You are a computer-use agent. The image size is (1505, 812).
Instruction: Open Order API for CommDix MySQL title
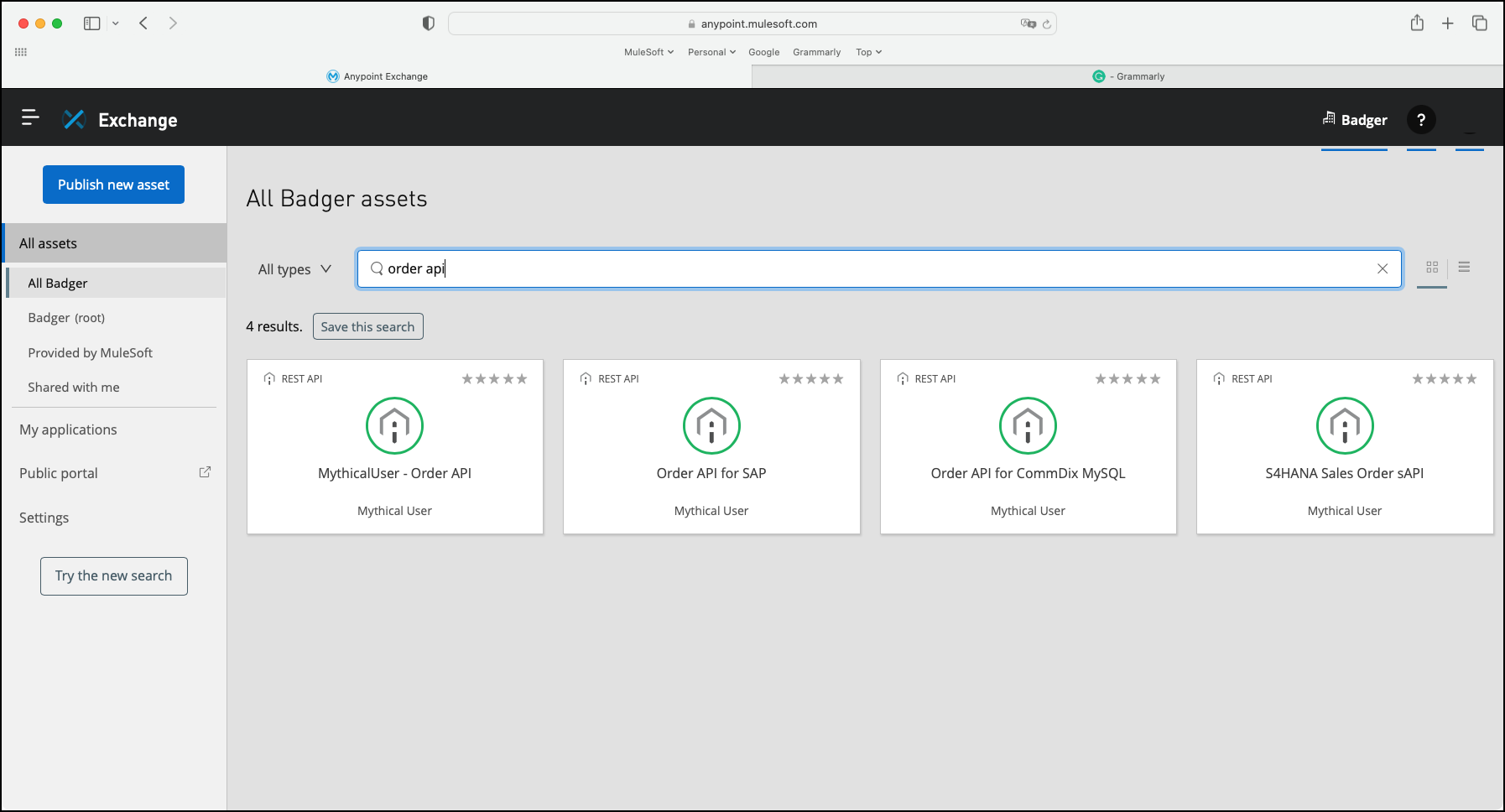coord(1028,473)
